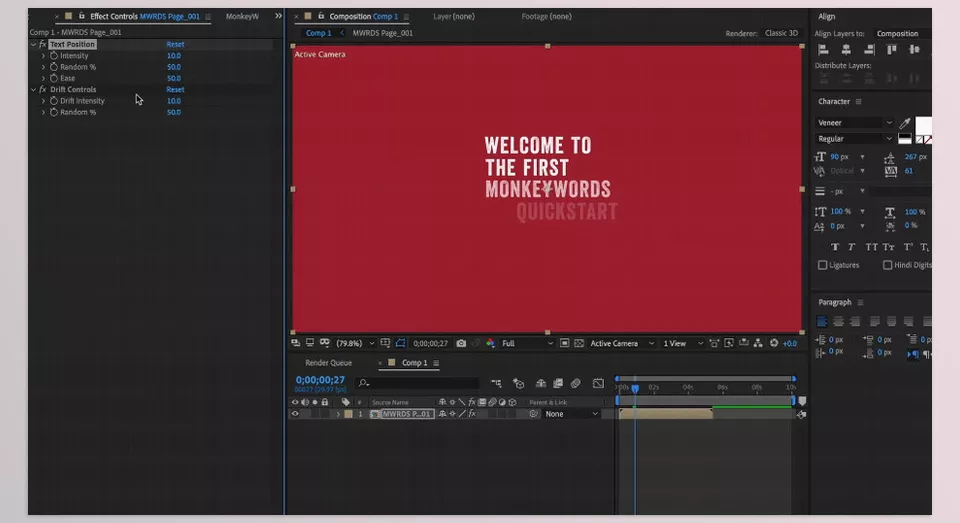Viewport: 960px width, 523px height.
Task: Open MWRDS Page_001 breadcrumb tab
Action: (383, 33)
